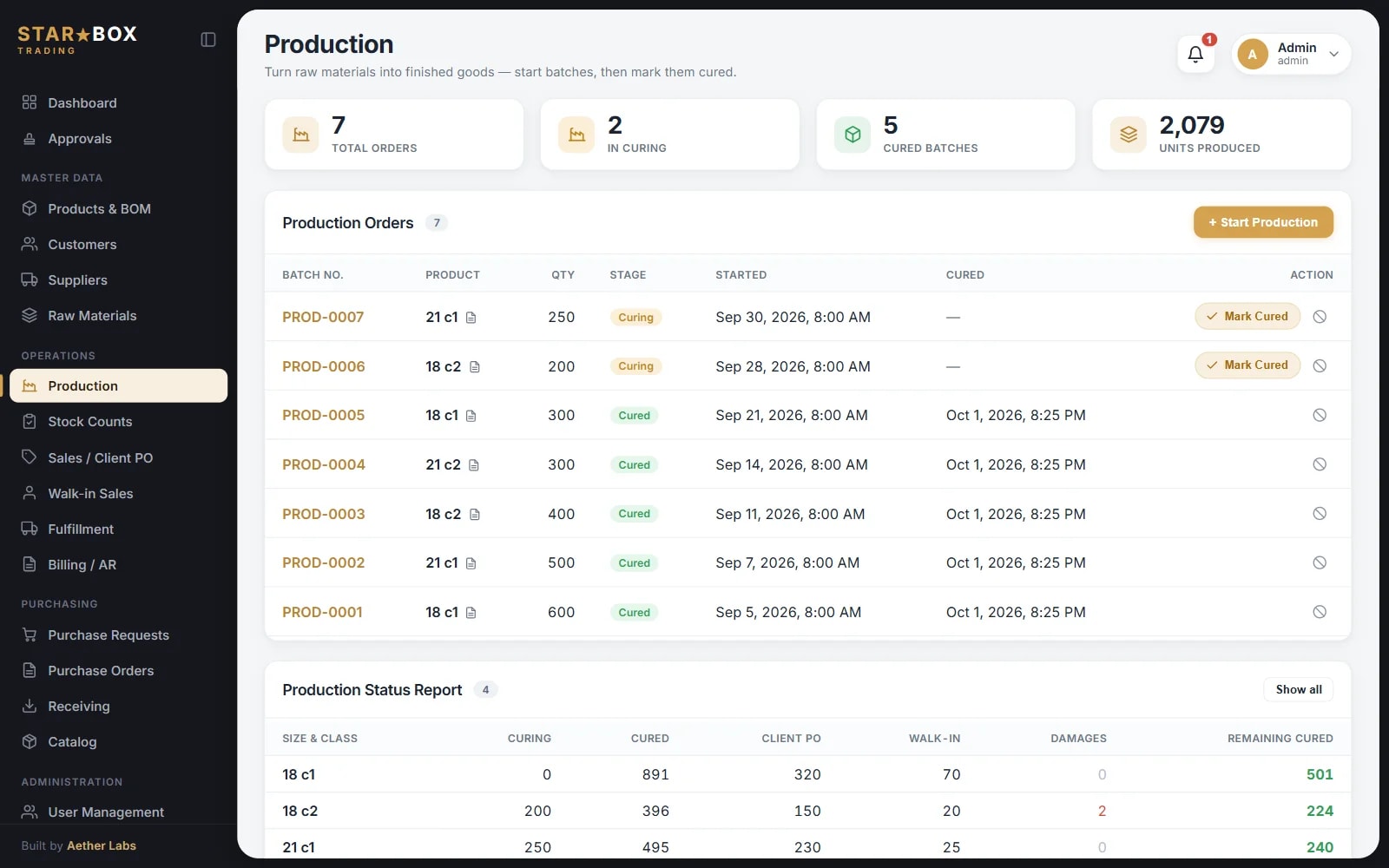Viewport: 1389px width, 868px height.
Task: Open batch PROD-0005
Action: point(324,415)
